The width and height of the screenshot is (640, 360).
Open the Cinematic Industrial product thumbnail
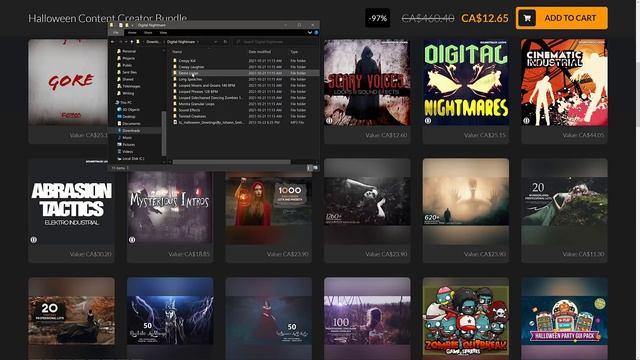[564, 82]
